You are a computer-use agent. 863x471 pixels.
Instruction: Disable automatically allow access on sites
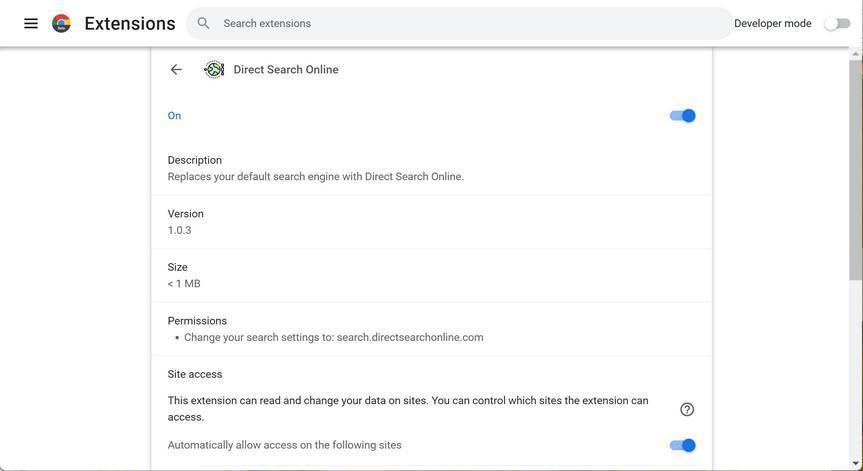click(x=683, y=446)
